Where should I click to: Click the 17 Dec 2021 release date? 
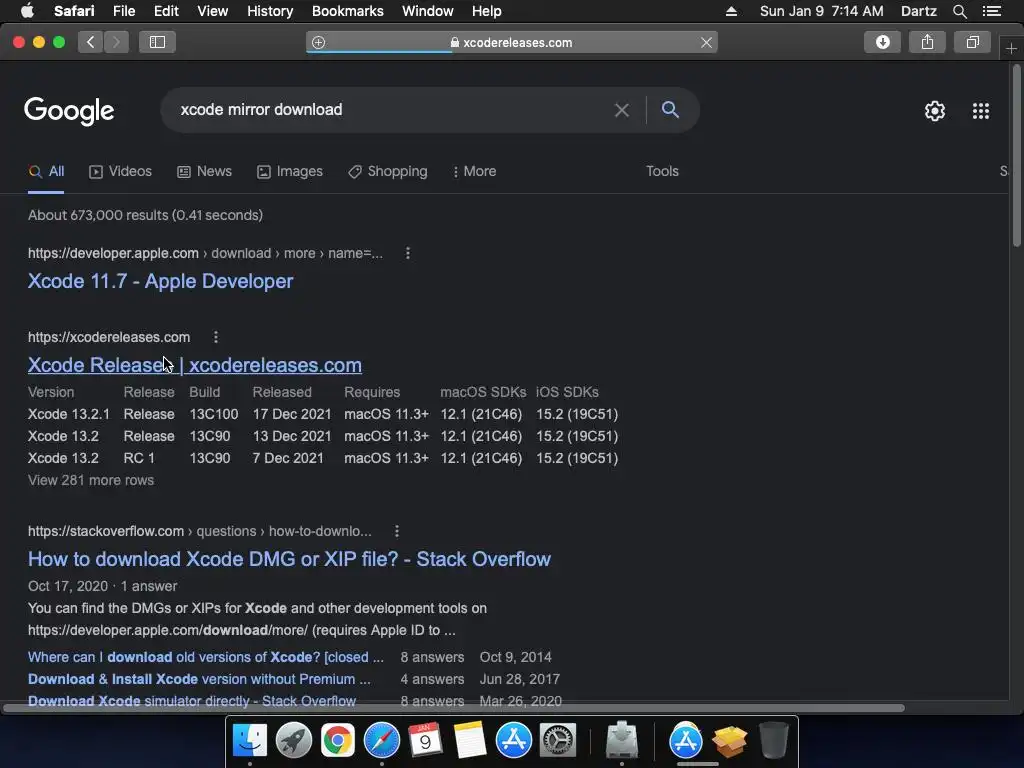pyautogui.click(x=292, y=414)
